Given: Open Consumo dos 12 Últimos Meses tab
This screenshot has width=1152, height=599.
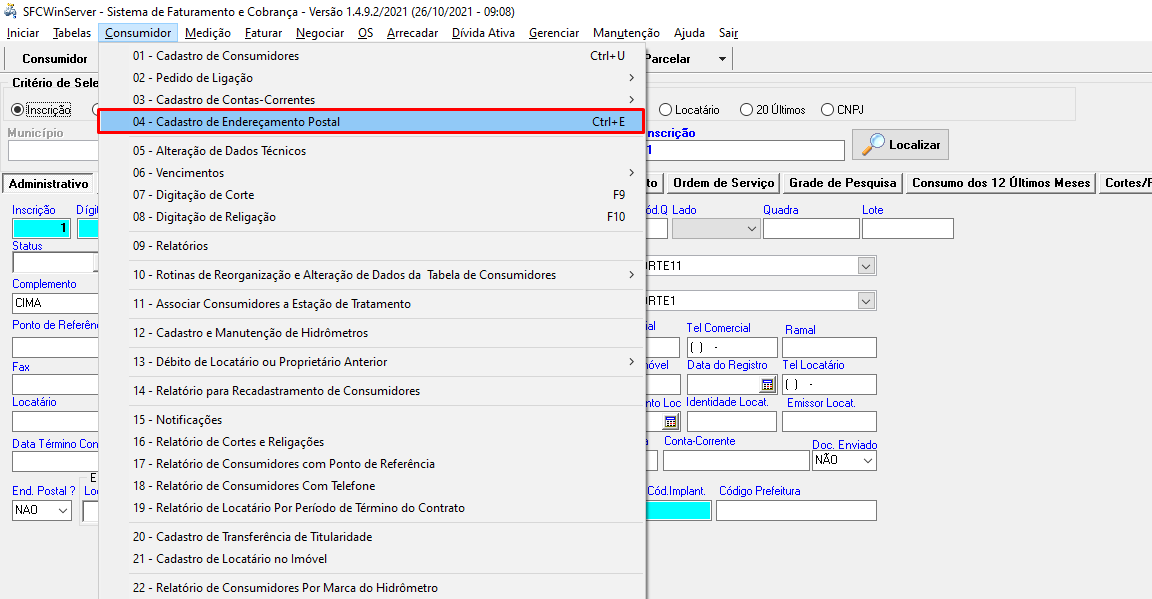Looking at the screenshot, I should coord(1000,183).
